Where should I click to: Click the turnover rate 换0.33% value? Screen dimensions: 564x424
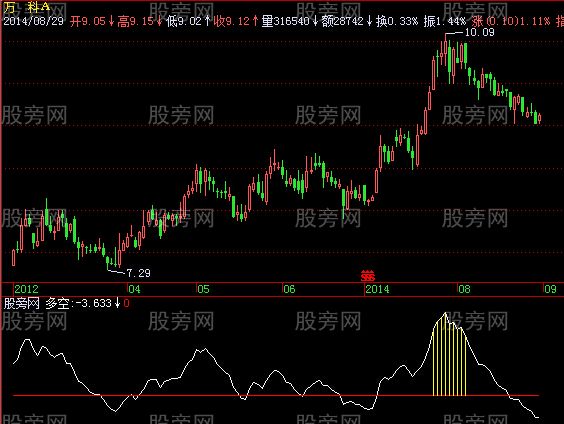tap(397, 21)
